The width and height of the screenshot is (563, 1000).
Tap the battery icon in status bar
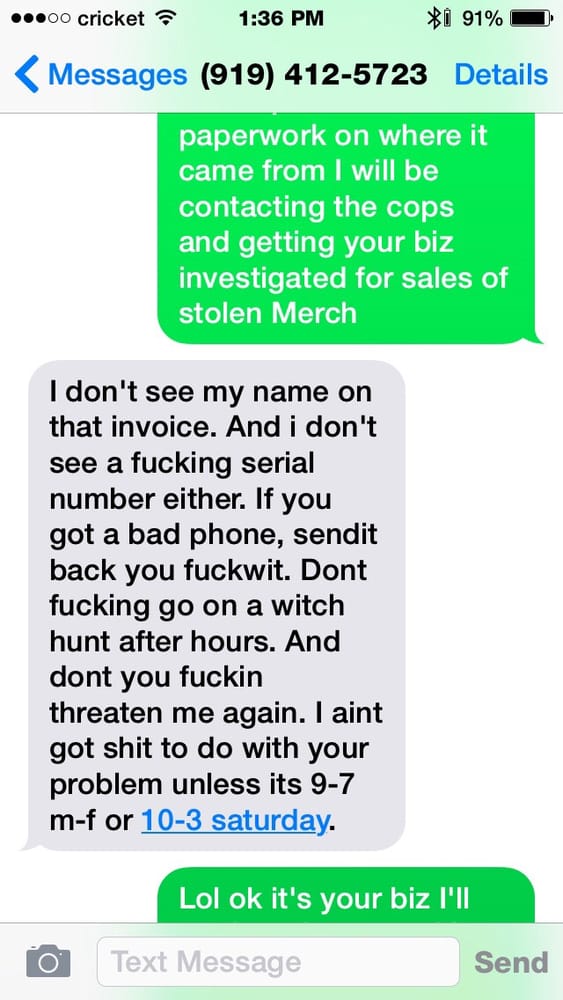[x=531, y=19]
